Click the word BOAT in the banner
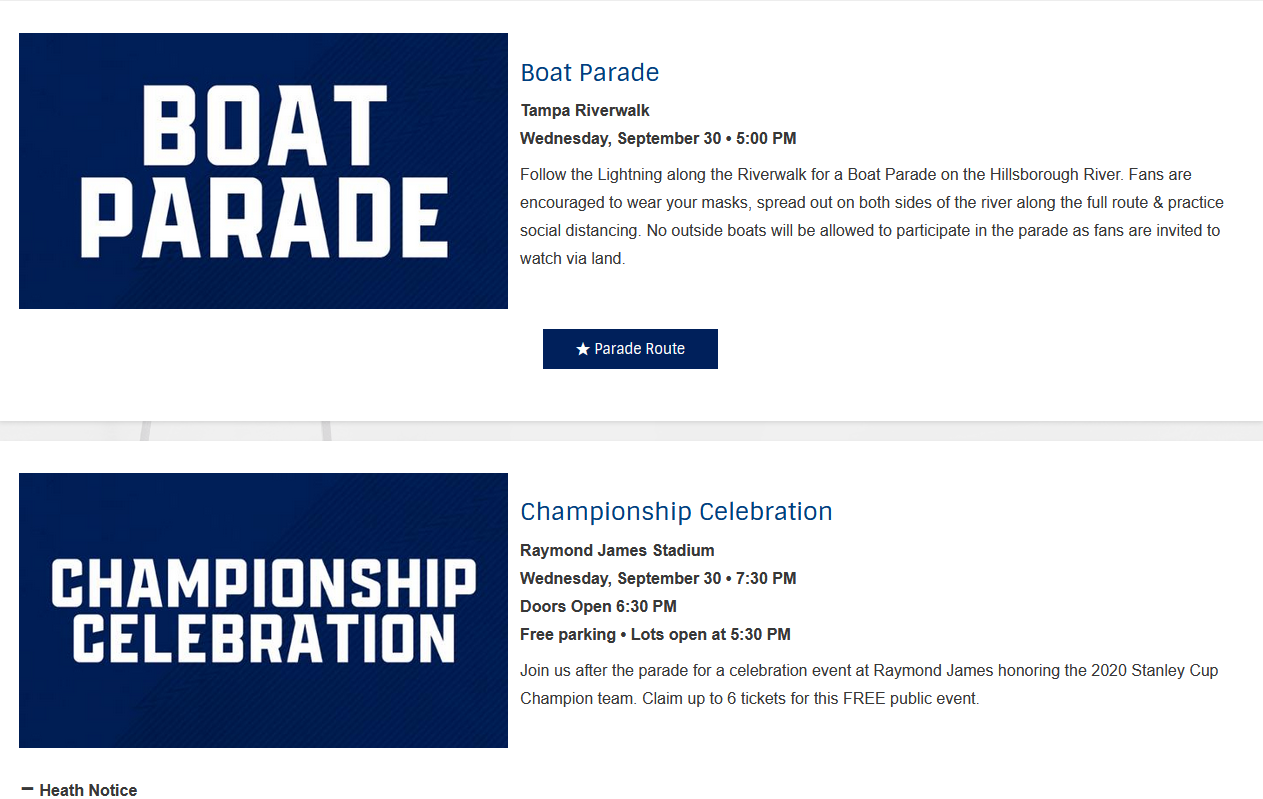This screenshot has width=1263, height=799. coord(263,125)
